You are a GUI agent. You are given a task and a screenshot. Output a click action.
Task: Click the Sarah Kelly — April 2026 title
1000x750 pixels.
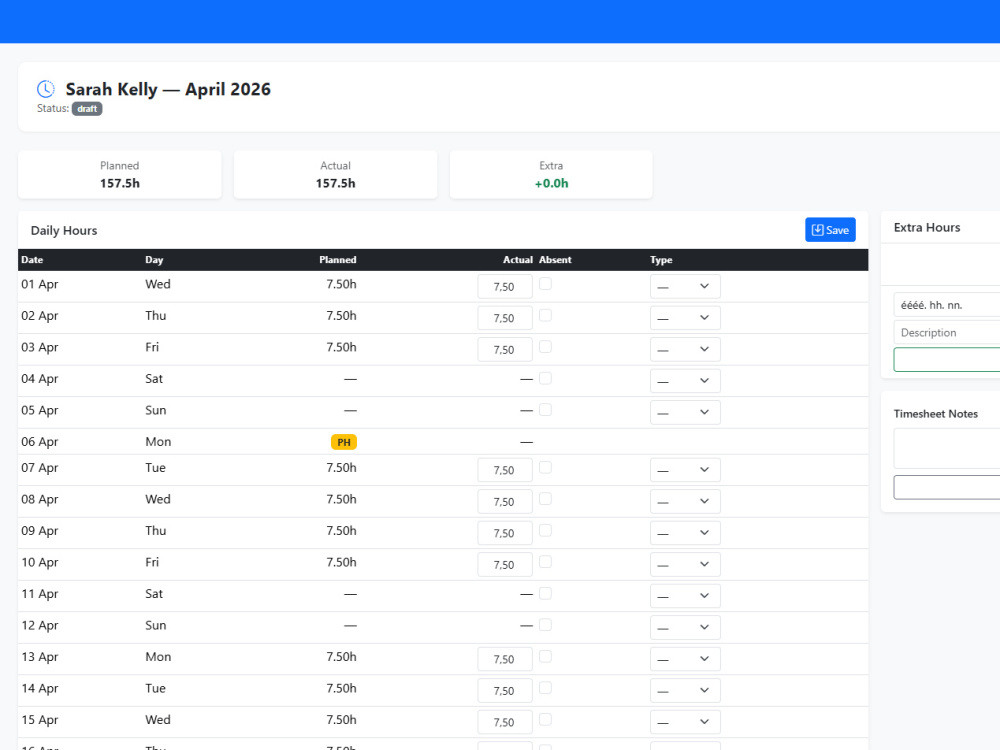[x=168, y=89]
